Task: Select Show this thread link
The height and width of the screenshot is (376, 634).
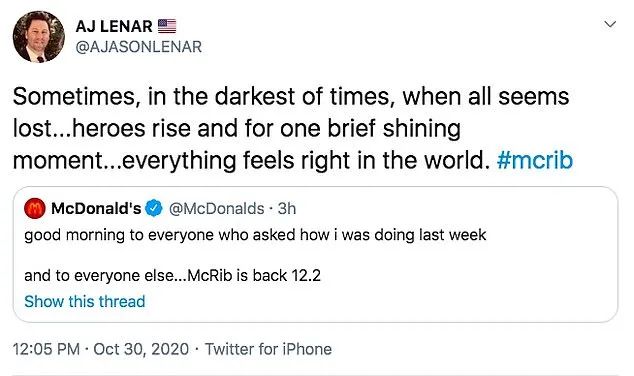Action: (85, 302)
